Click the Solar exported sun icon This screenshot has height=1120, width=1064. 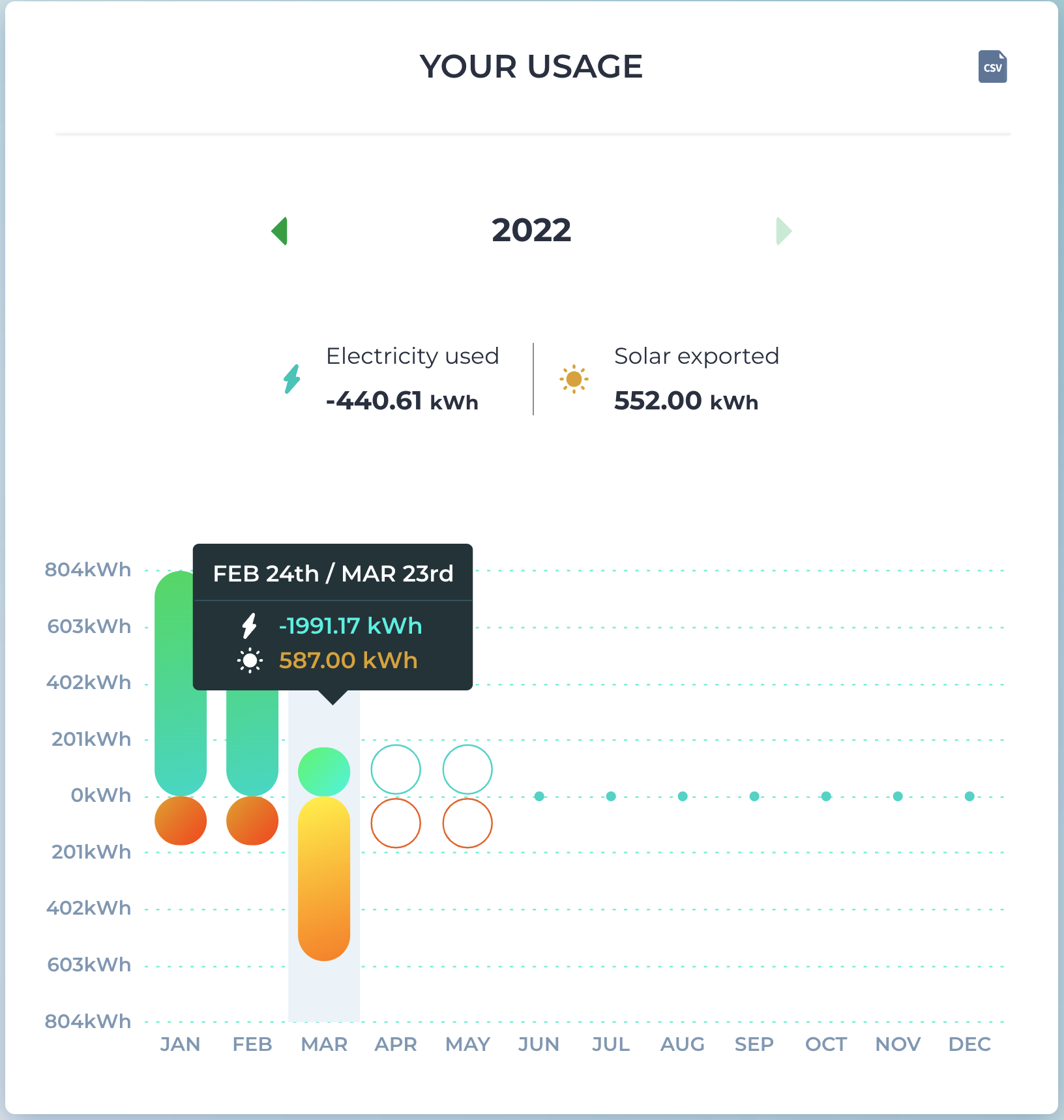coord(574,379)
